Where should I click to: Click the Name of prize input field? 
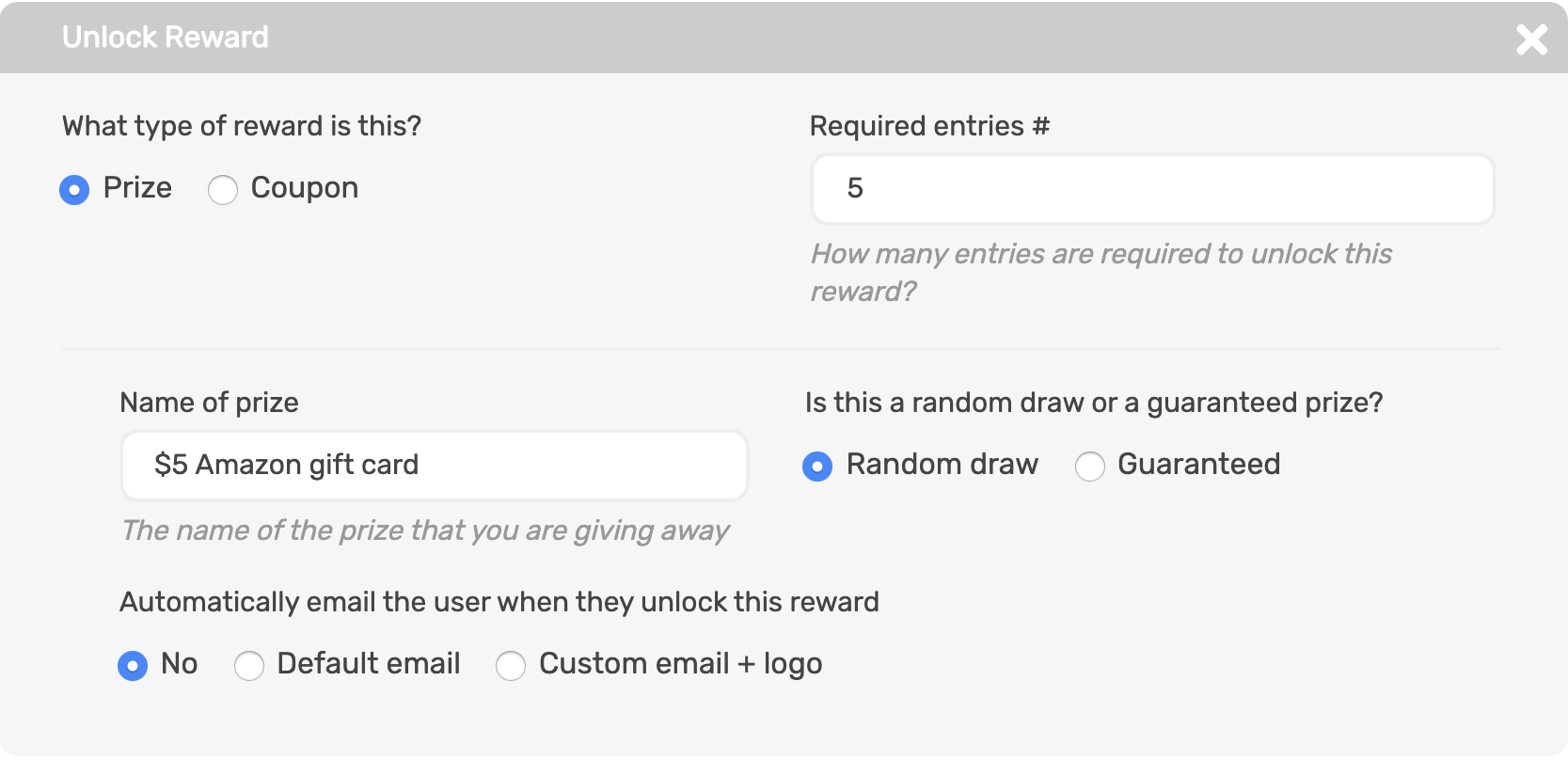tap(433, 465)
